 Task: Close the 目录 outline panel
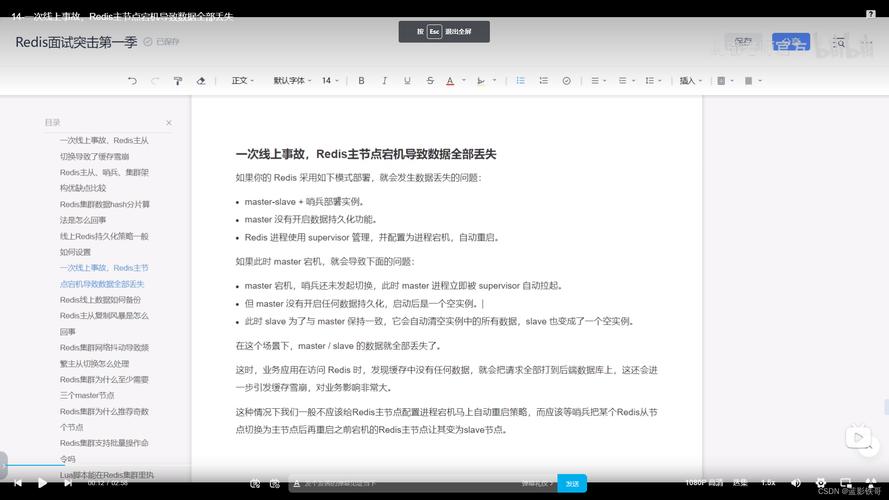pos(169,122)
